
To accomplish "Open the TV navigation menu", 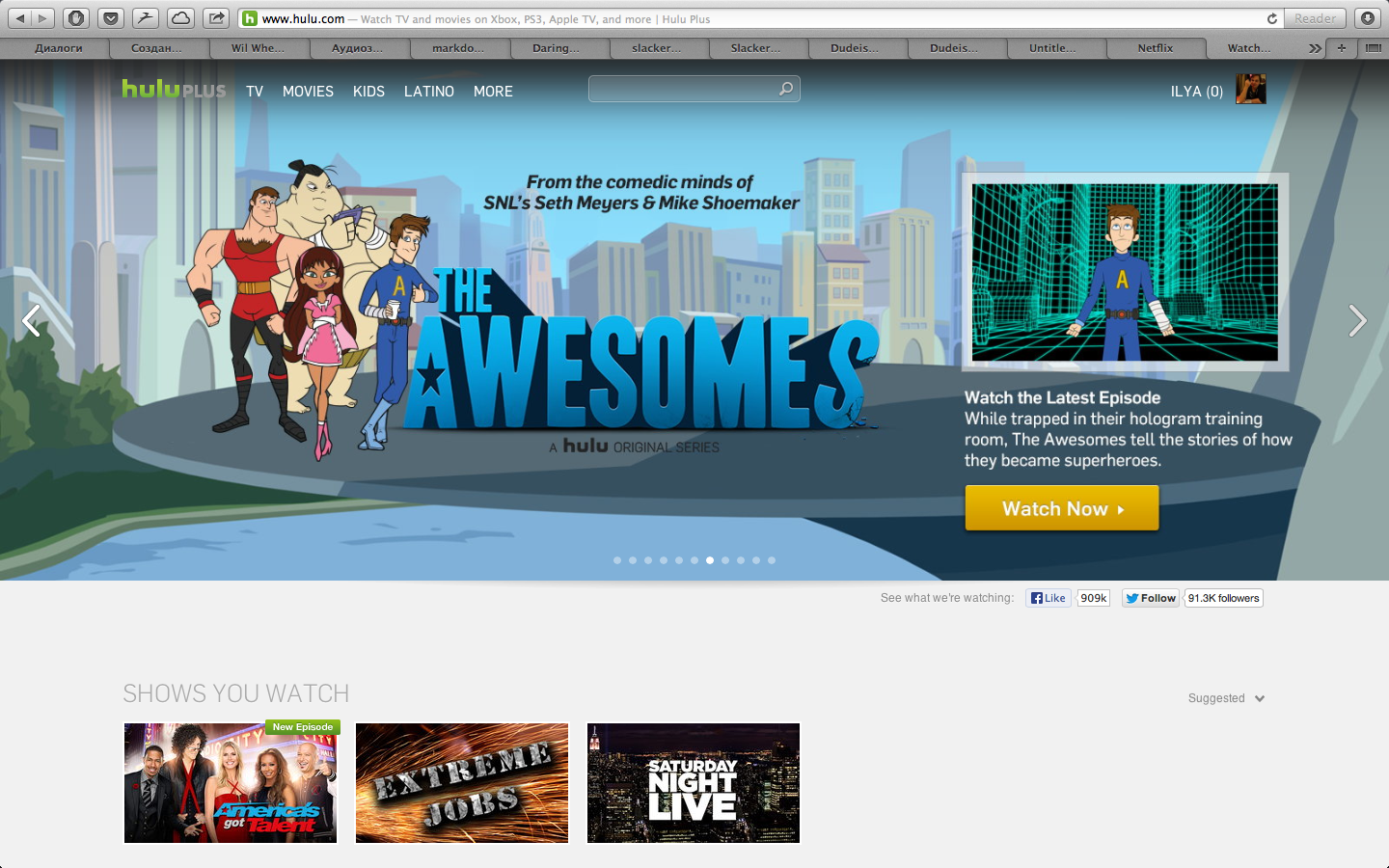I will click(x=255, y=91).
